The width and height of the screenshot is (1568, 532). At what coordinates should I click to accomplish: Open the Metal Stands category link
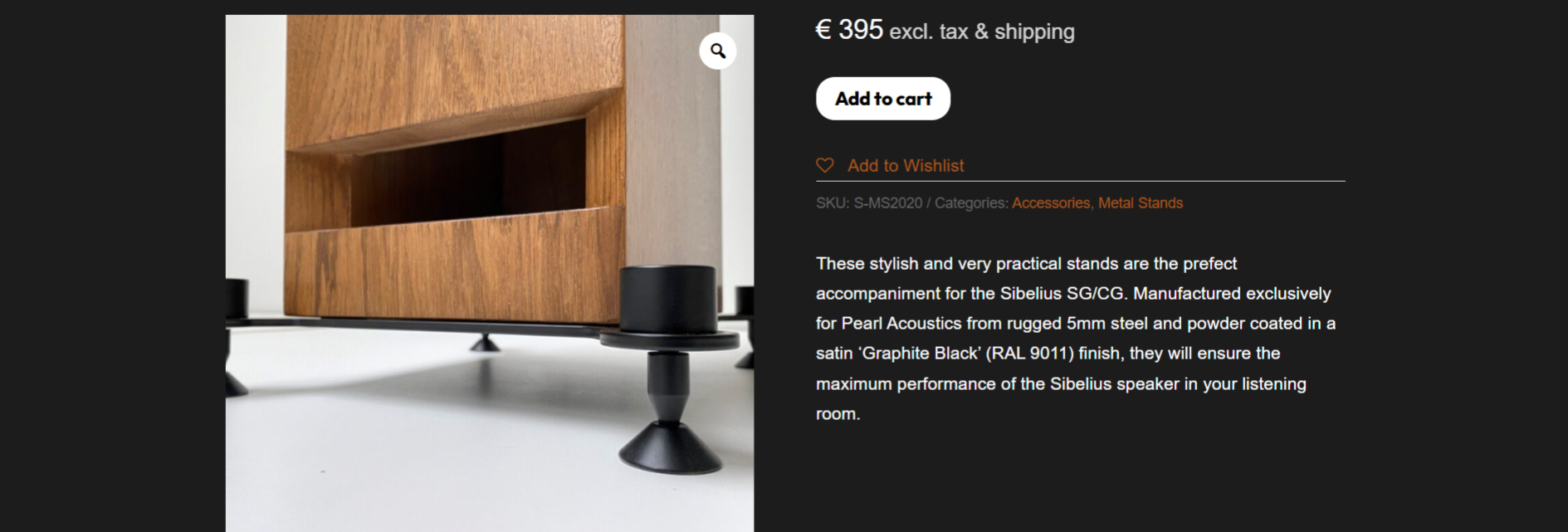click(1140, 203)
